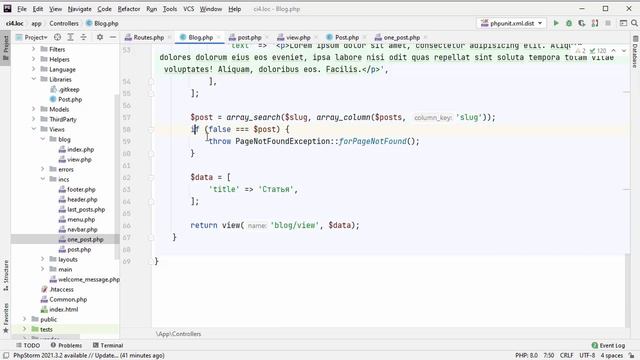The height and width of the screenshot is (360, 640).
Task: Click CRLF line separator in status bar
Action: point(567,356)
